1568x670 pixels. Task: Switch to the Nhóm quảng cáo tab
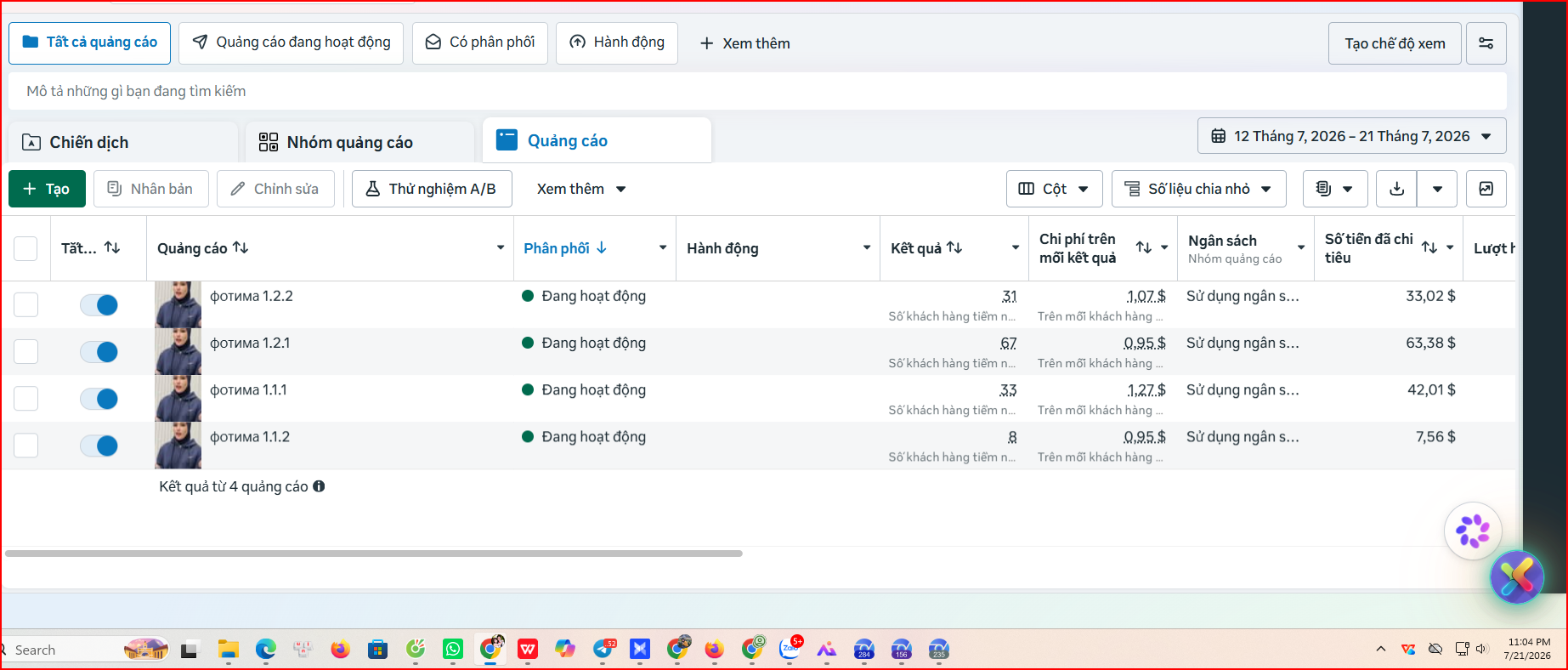coord(359,142)
